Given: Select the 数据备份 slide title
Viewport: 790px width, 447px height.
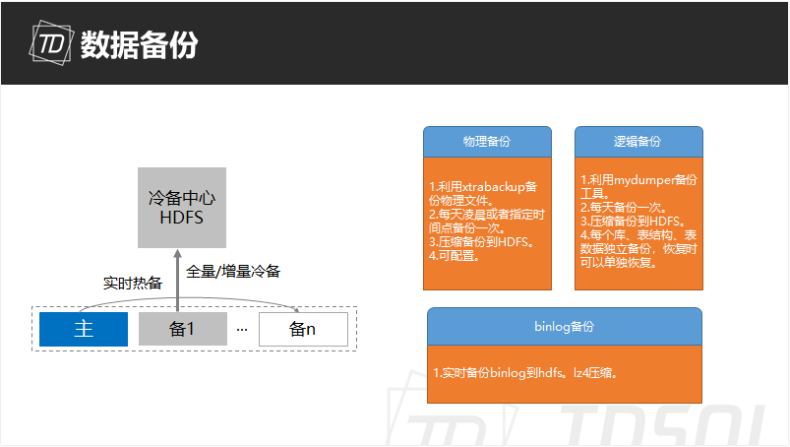Looking at the screenshot, I should (139, 45).
